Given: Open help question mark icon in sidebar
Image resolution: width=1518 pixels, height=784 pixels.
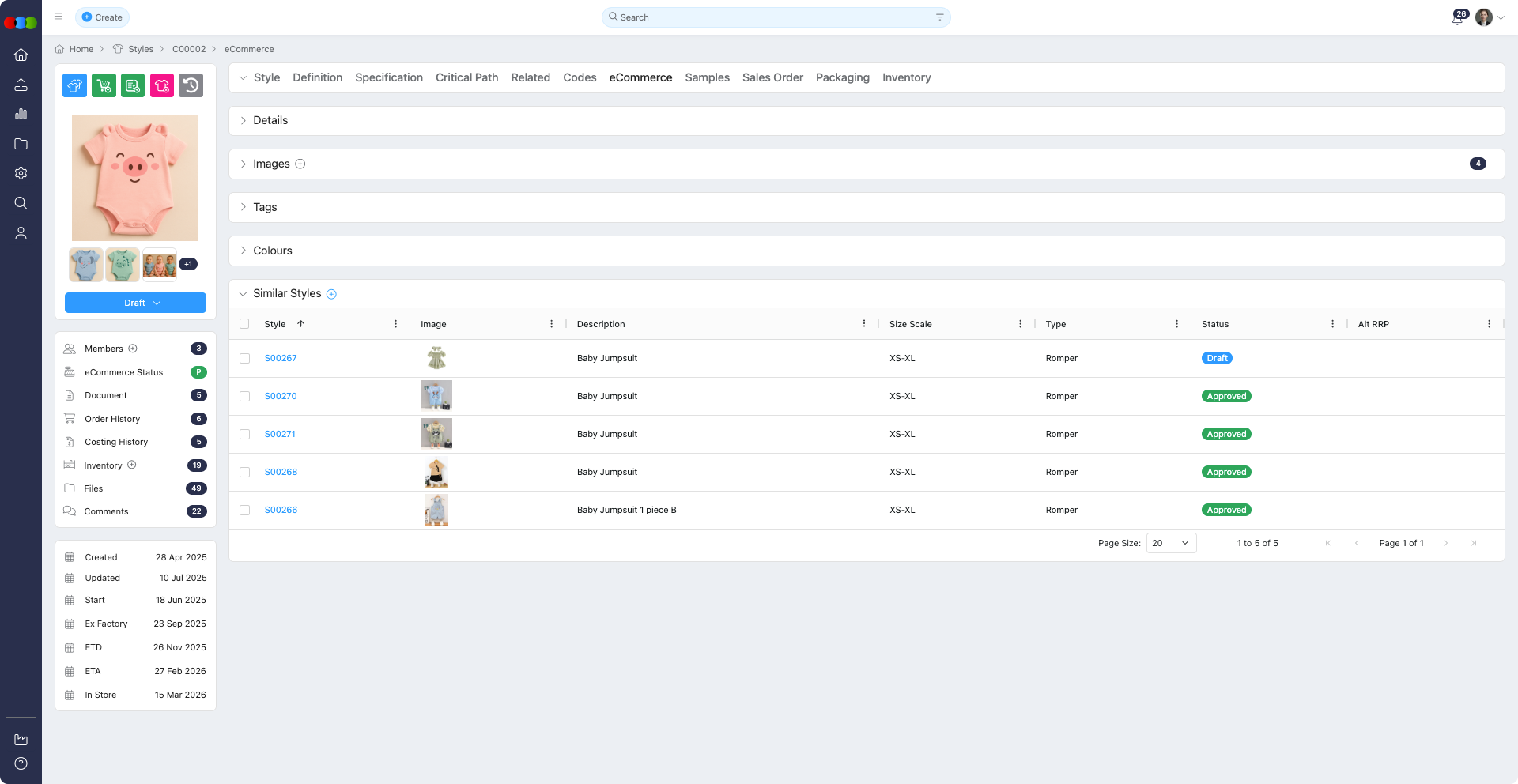Looking at the screenshot, I should (21, 763).
